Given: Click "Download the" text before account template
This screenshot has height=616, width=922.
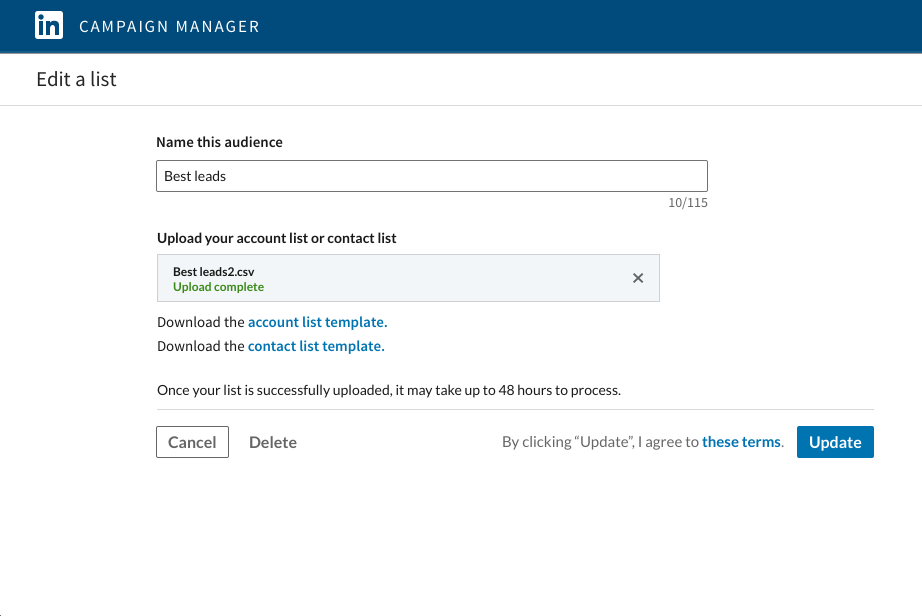Looking at the screenshot, I should tap(201, 322).
